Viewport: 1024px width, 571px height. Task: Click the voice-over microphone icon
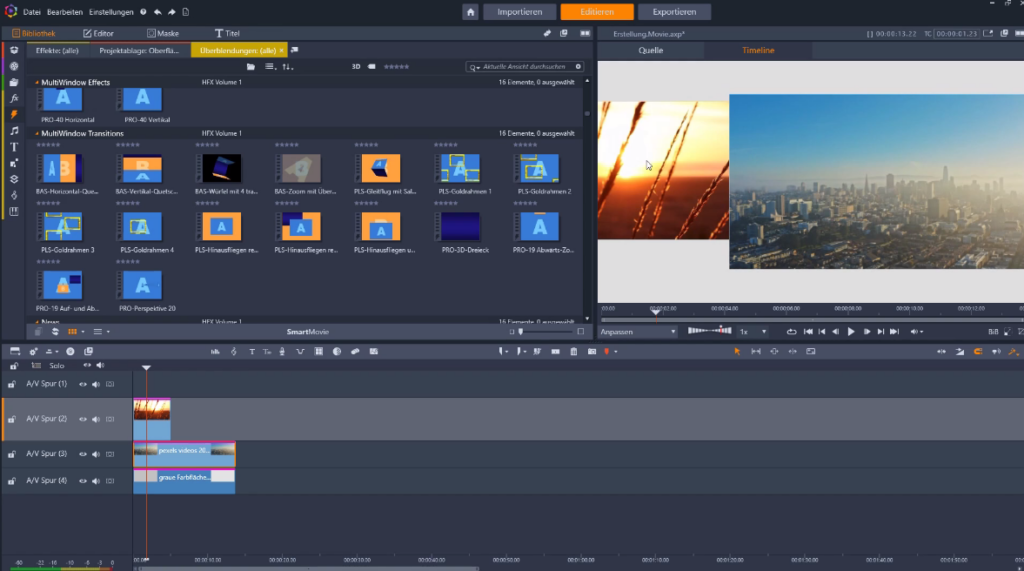[x=282, y=351]
